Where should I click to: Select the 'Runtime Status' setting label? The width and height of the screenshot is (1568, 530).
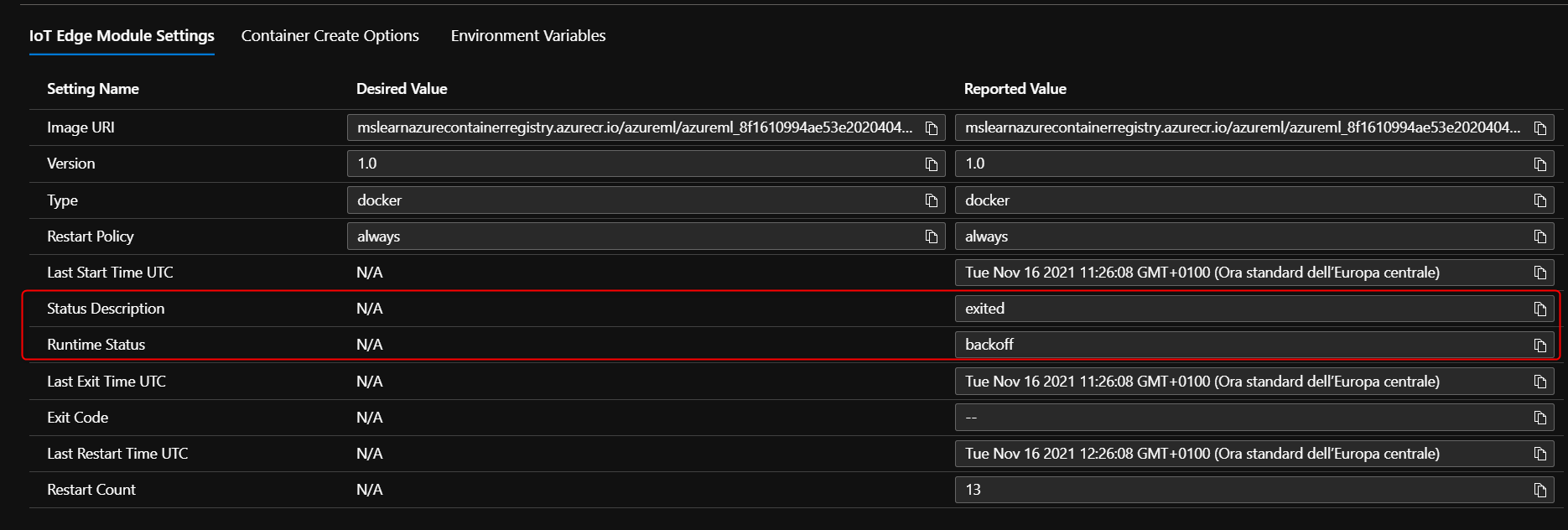tap(96, 345)
